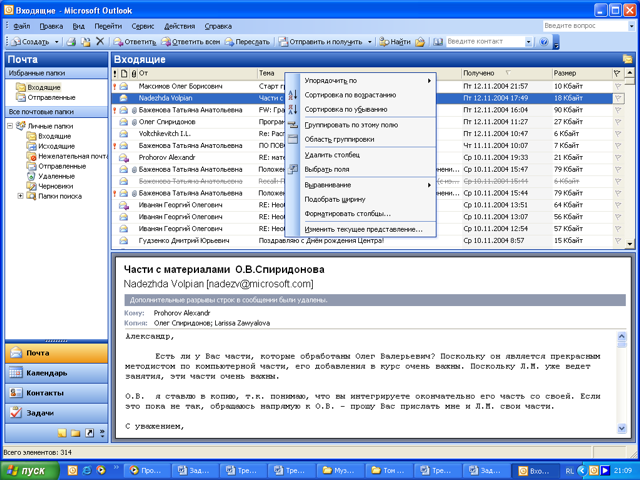Image resolution: width=640 pixels, height=480 pixels.
Task: Click the message list scroll down arrow
Action: (629, 244)
